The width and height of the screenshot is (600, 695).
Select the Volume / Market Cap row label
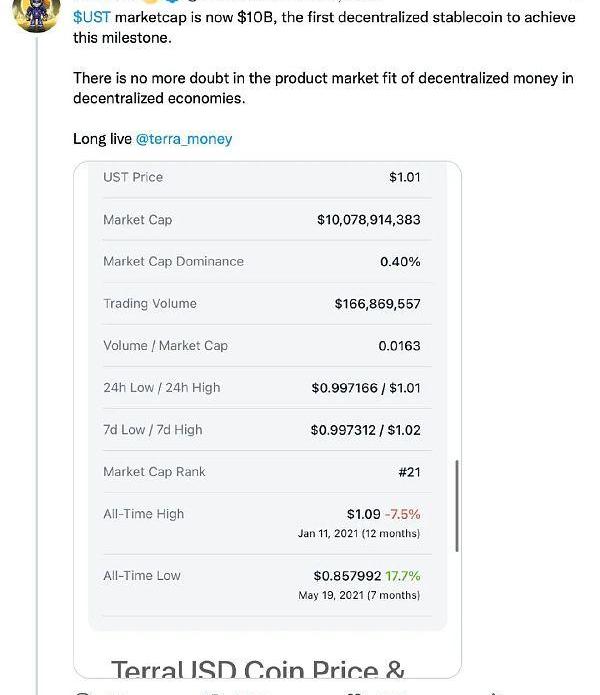click(165, 346)
